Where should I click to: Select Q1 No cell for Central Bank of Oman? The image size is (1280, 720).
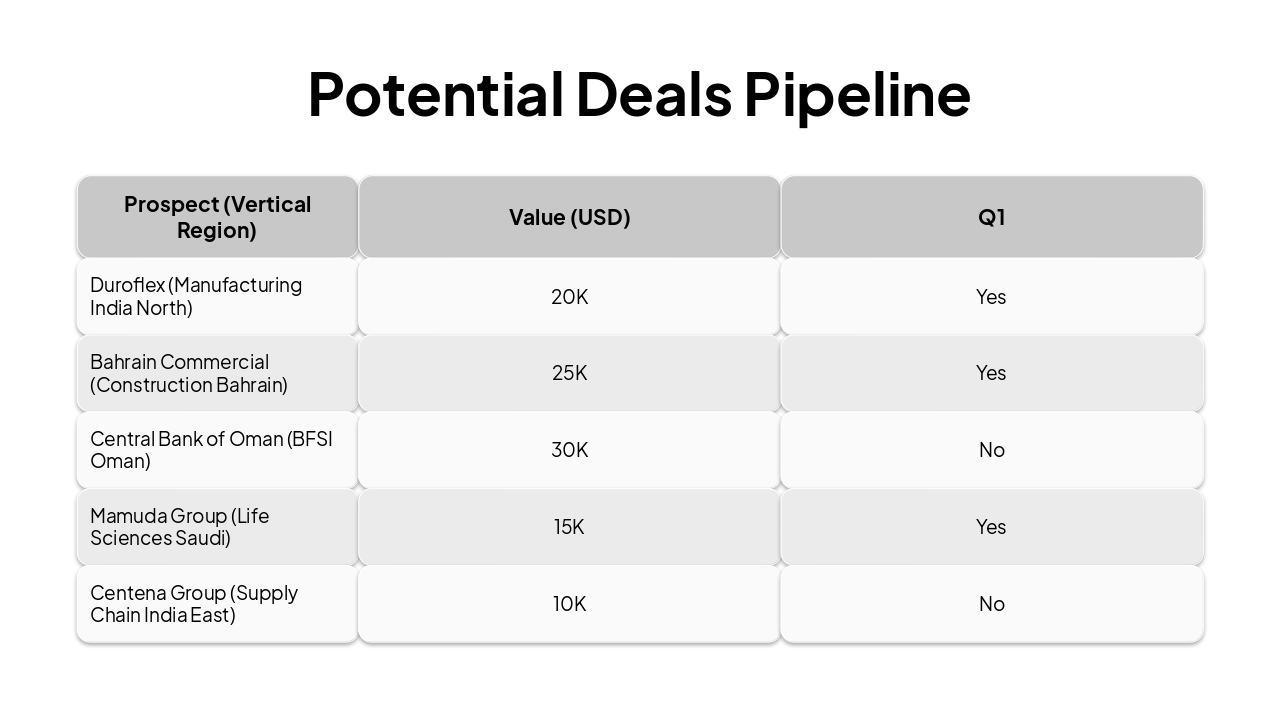(x=991, y=450)
